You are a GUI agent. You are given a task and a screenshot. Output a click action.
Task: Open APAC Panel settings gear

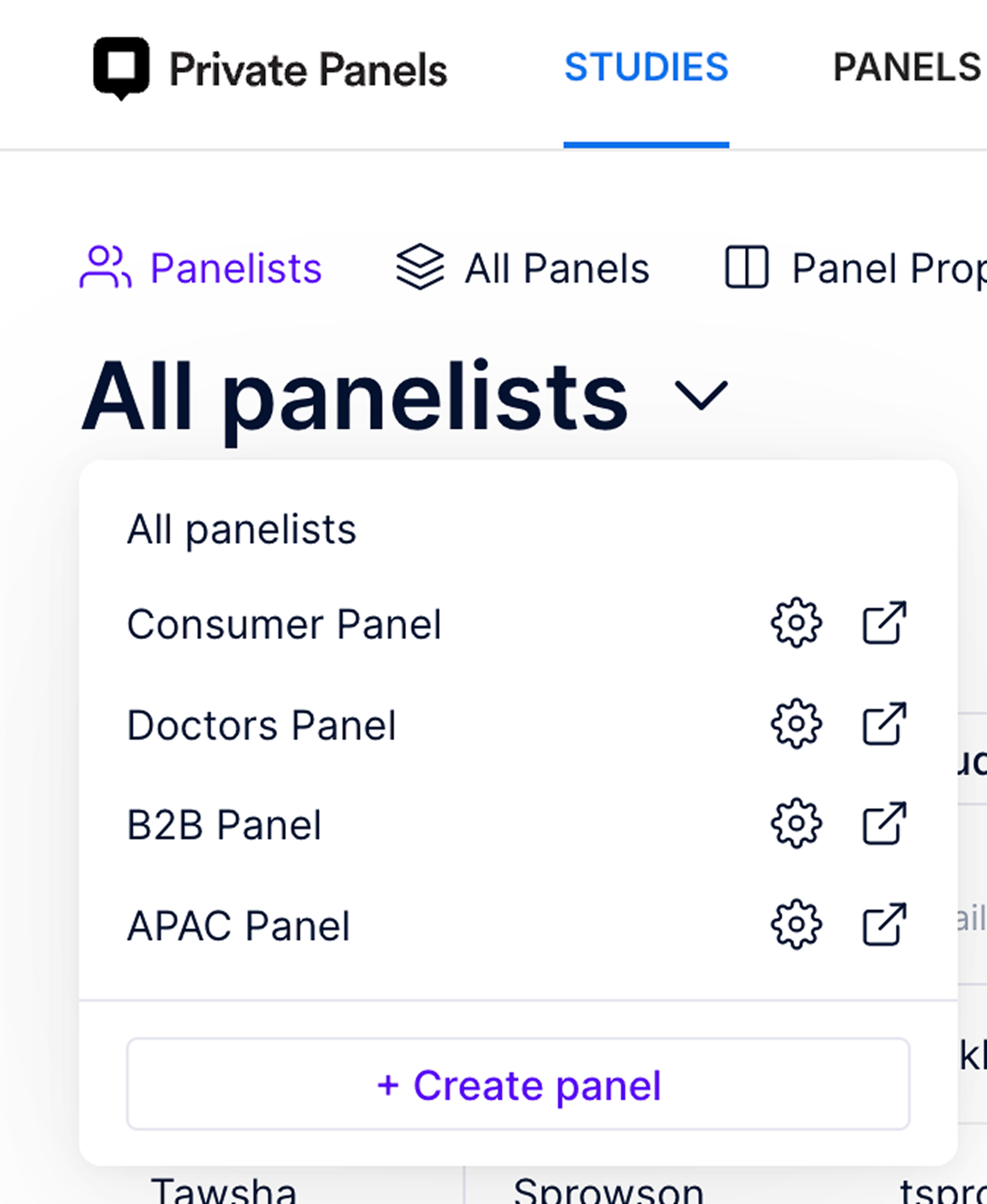click(x=796, y=924)
